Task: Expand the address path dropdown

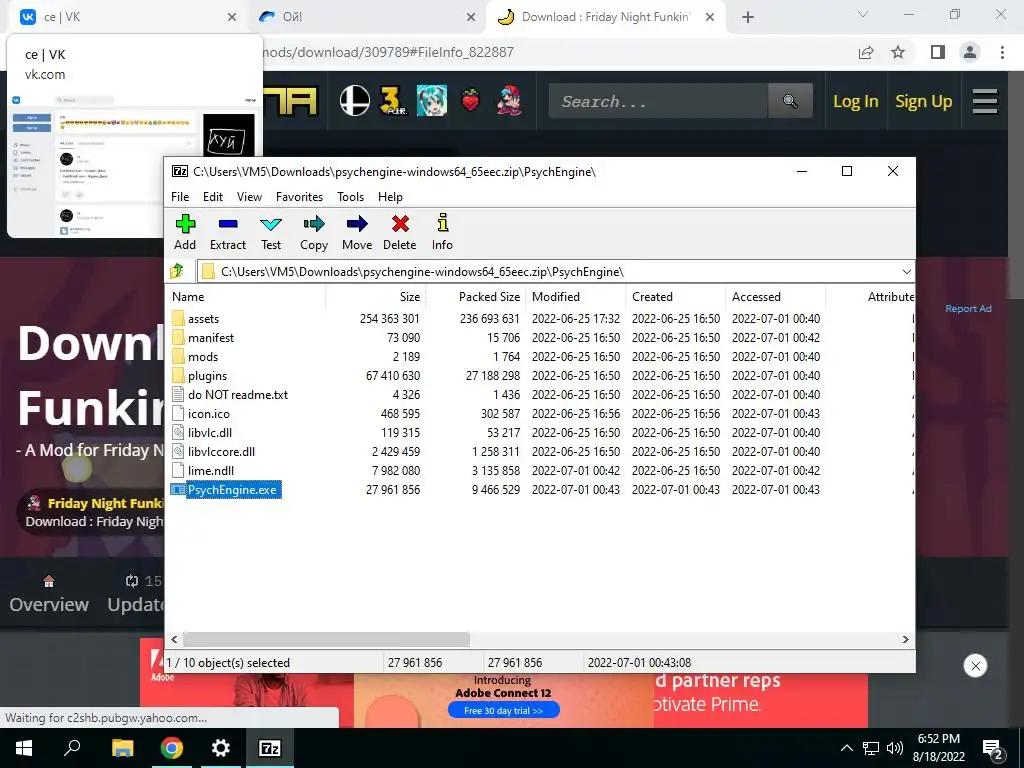Action: (906, 272)
